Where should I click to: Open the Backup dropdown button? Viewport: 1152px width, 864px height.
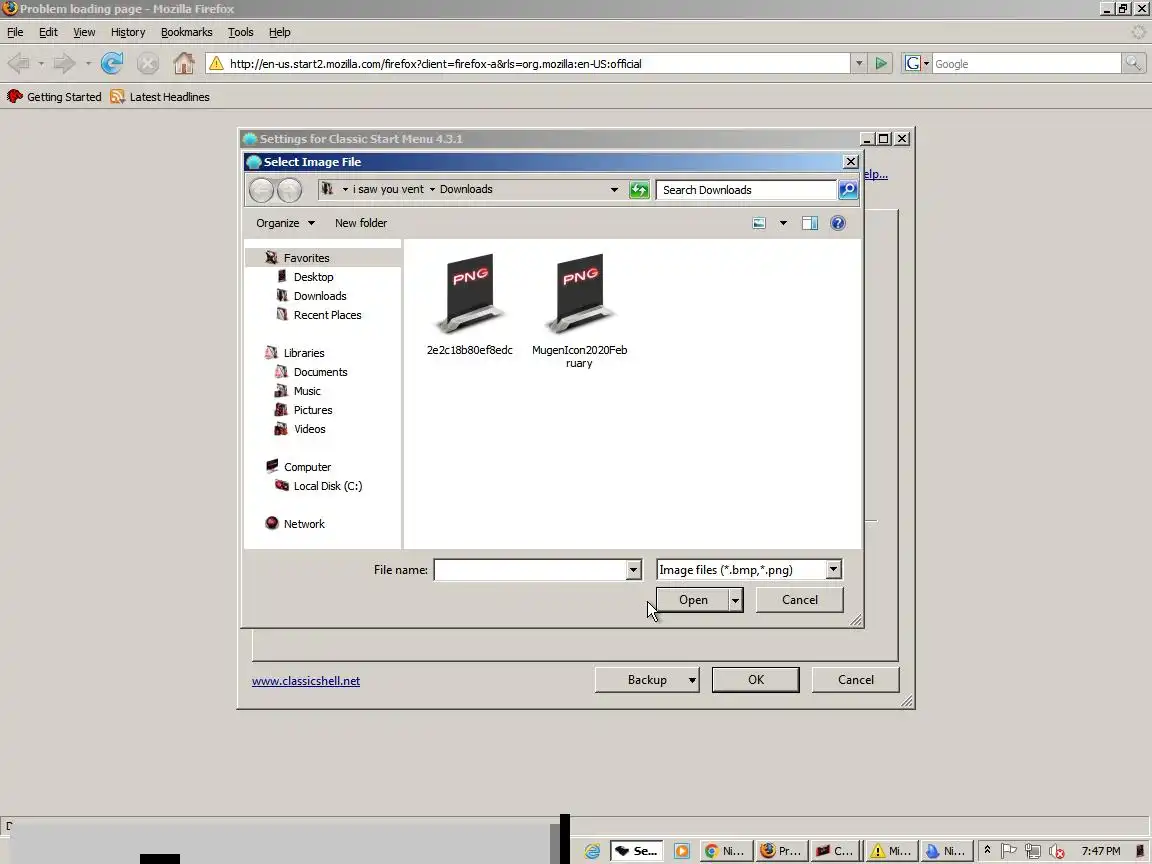pyautogui.click(x=647, y=680)
